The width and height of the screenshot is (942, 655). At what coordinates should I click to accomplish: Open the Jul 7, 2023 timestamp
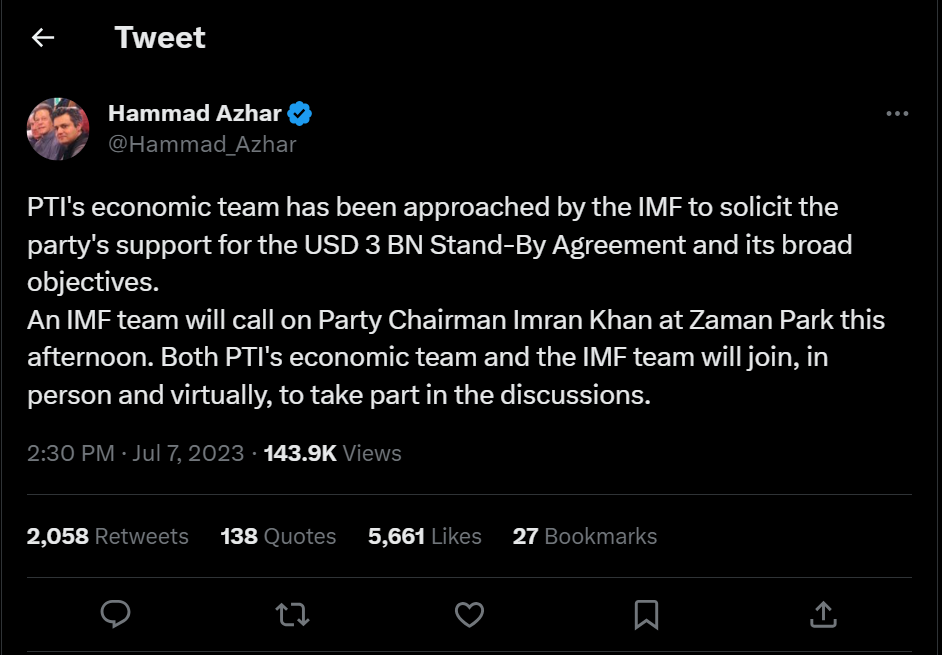(185, 453)
